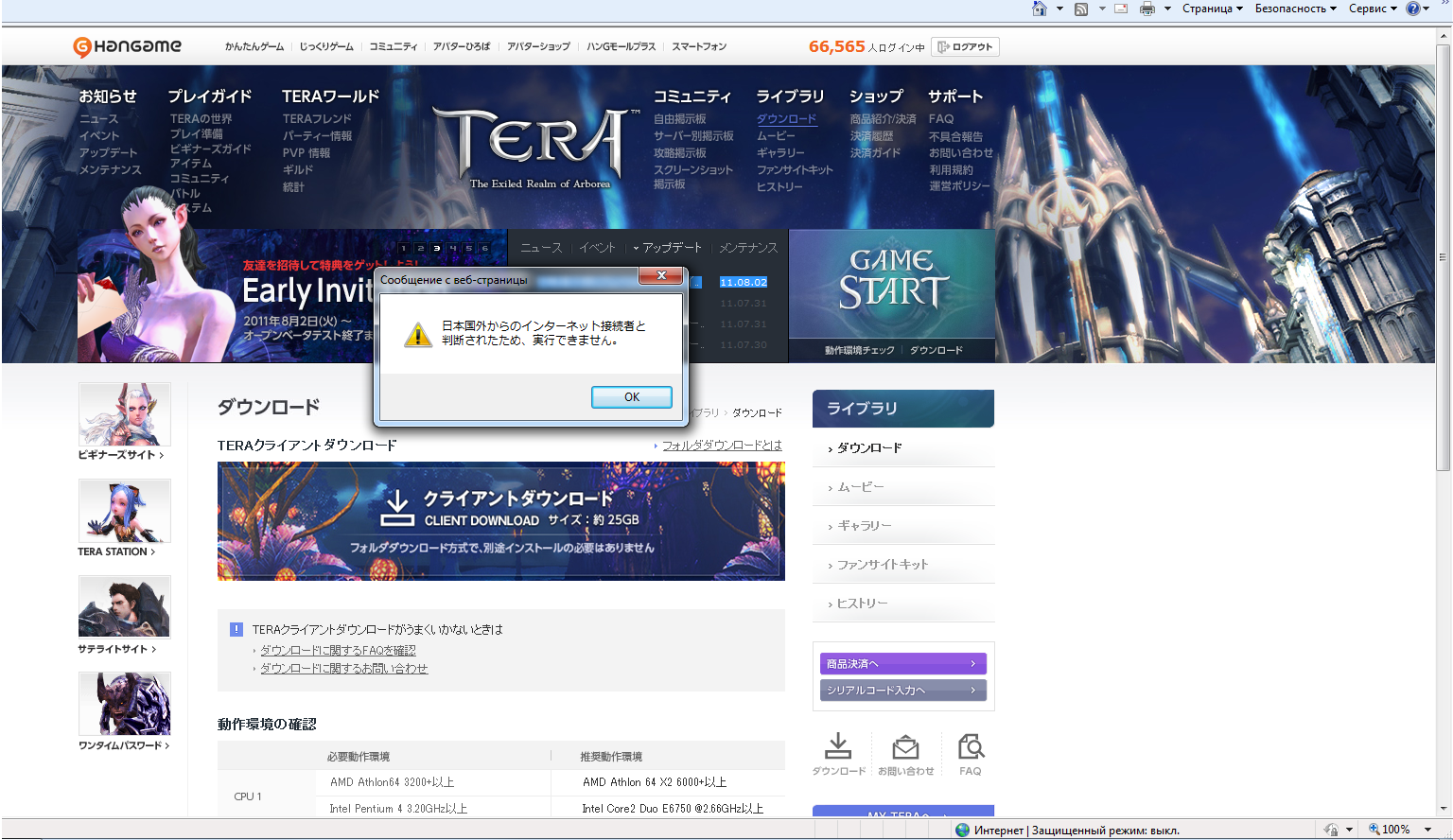
Task: Open the Сервис dropdown menu
Action: [1374, 9]
